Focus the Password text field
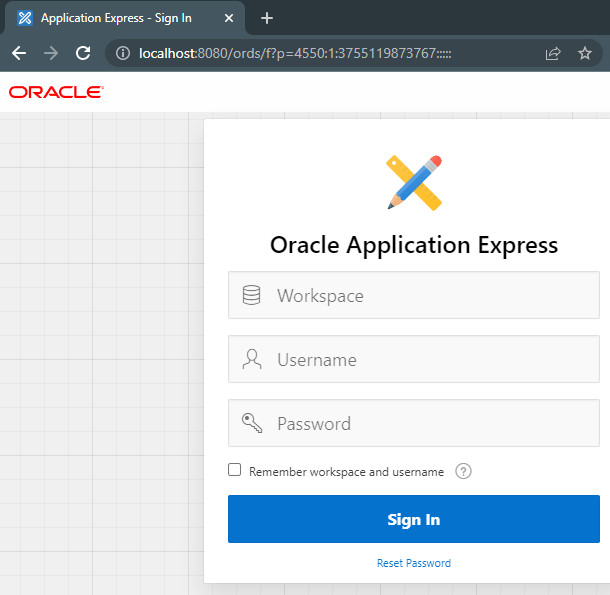The height and width of the screenshot is (595, 610). [x=430, y=423]
